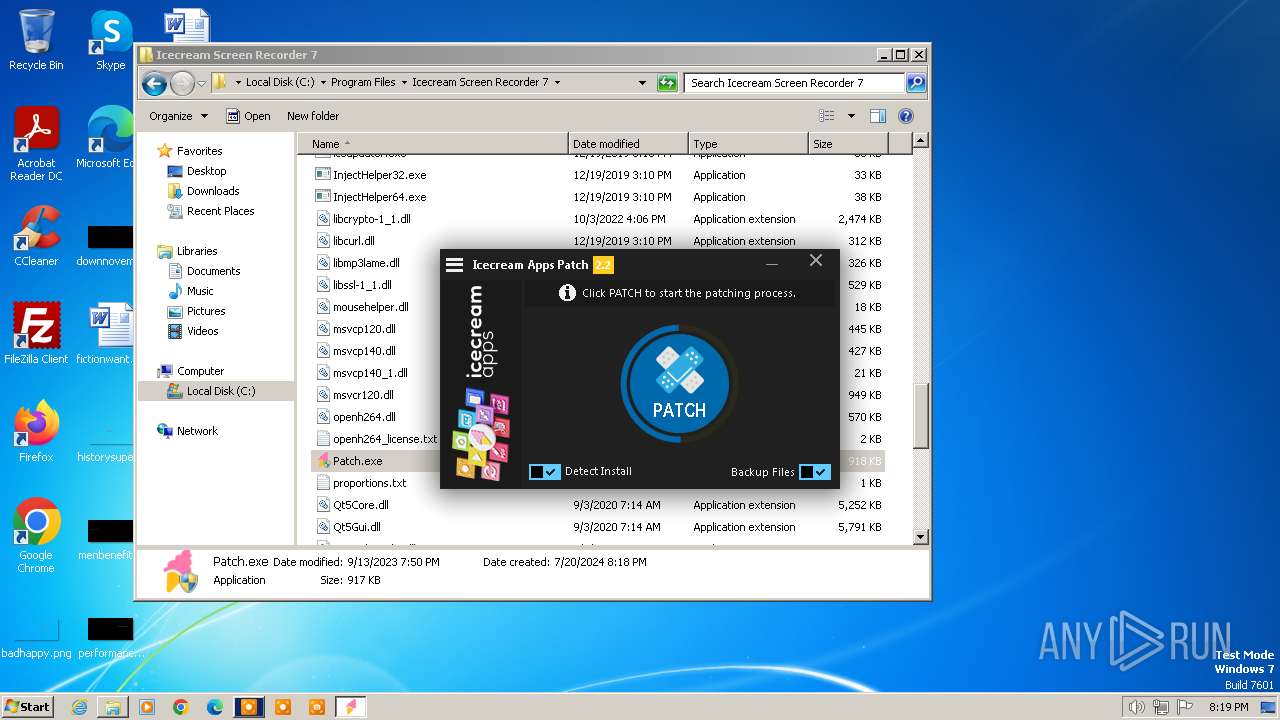
Task: Open Windows Media Player from the taskbar
Action: click(147, 707)
